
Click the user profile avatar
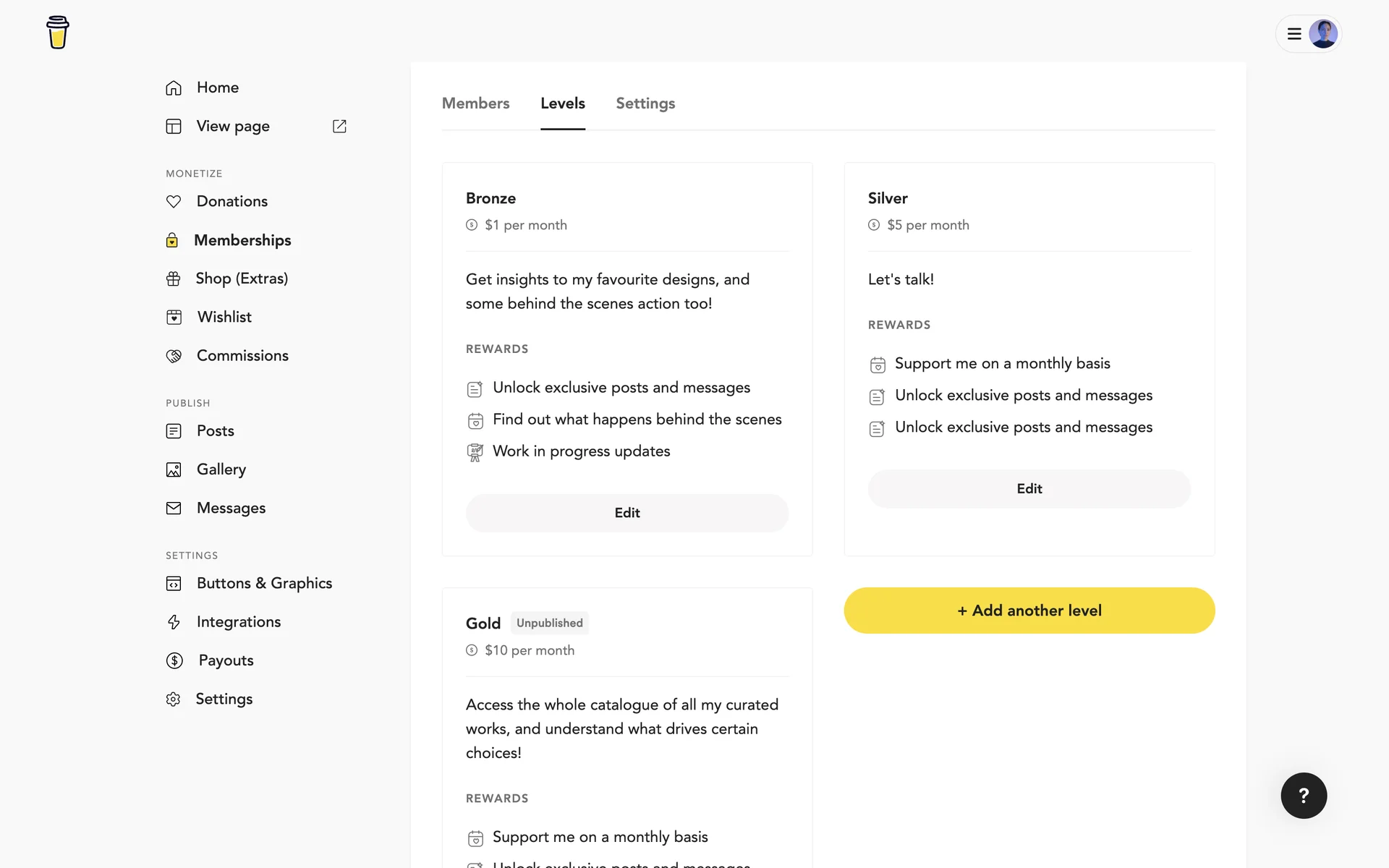[1322, 34]
